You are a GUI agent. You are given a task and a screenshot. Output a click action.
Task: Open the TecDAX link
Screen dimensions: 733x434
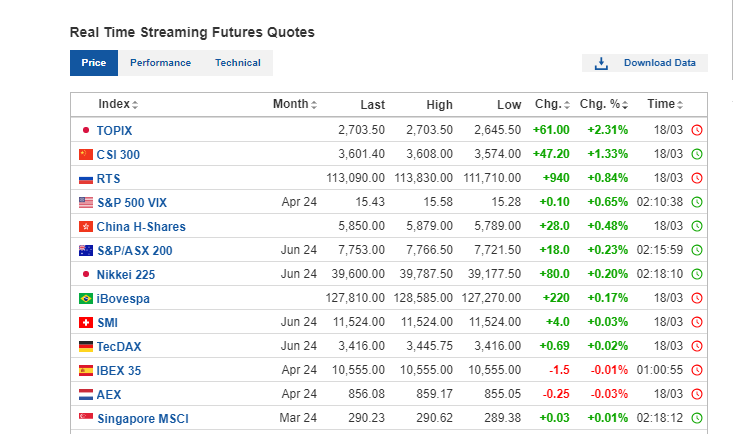tap(119, 347)
